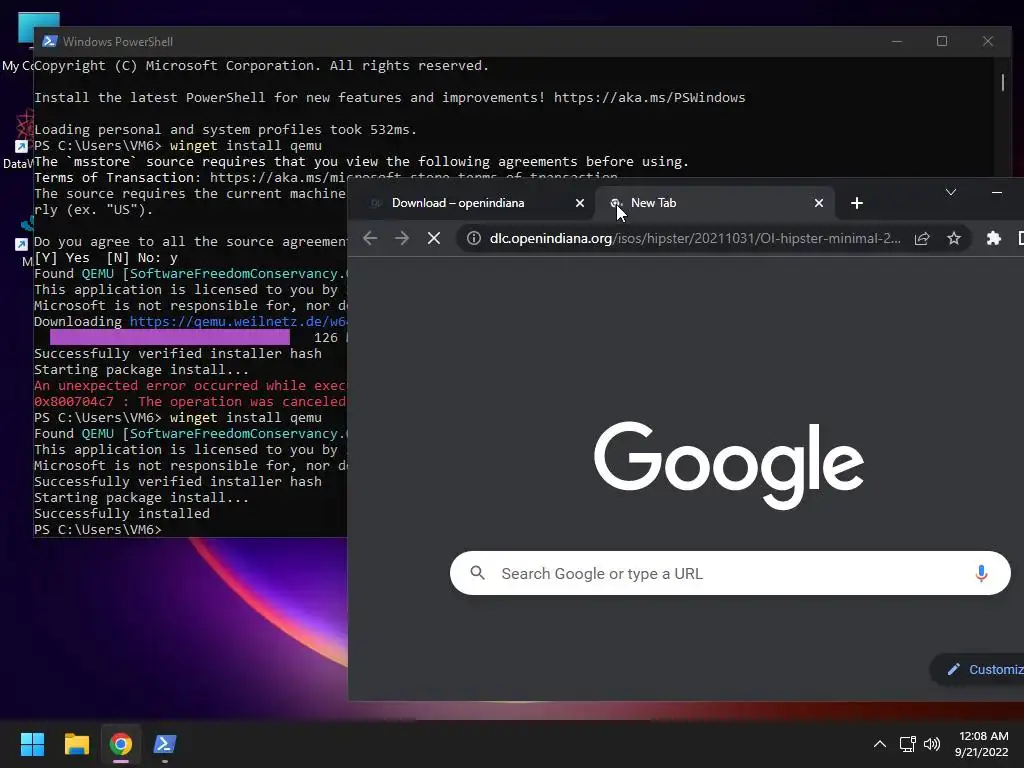
Task: Start voice search with microphone
Action: pos(980,573)
